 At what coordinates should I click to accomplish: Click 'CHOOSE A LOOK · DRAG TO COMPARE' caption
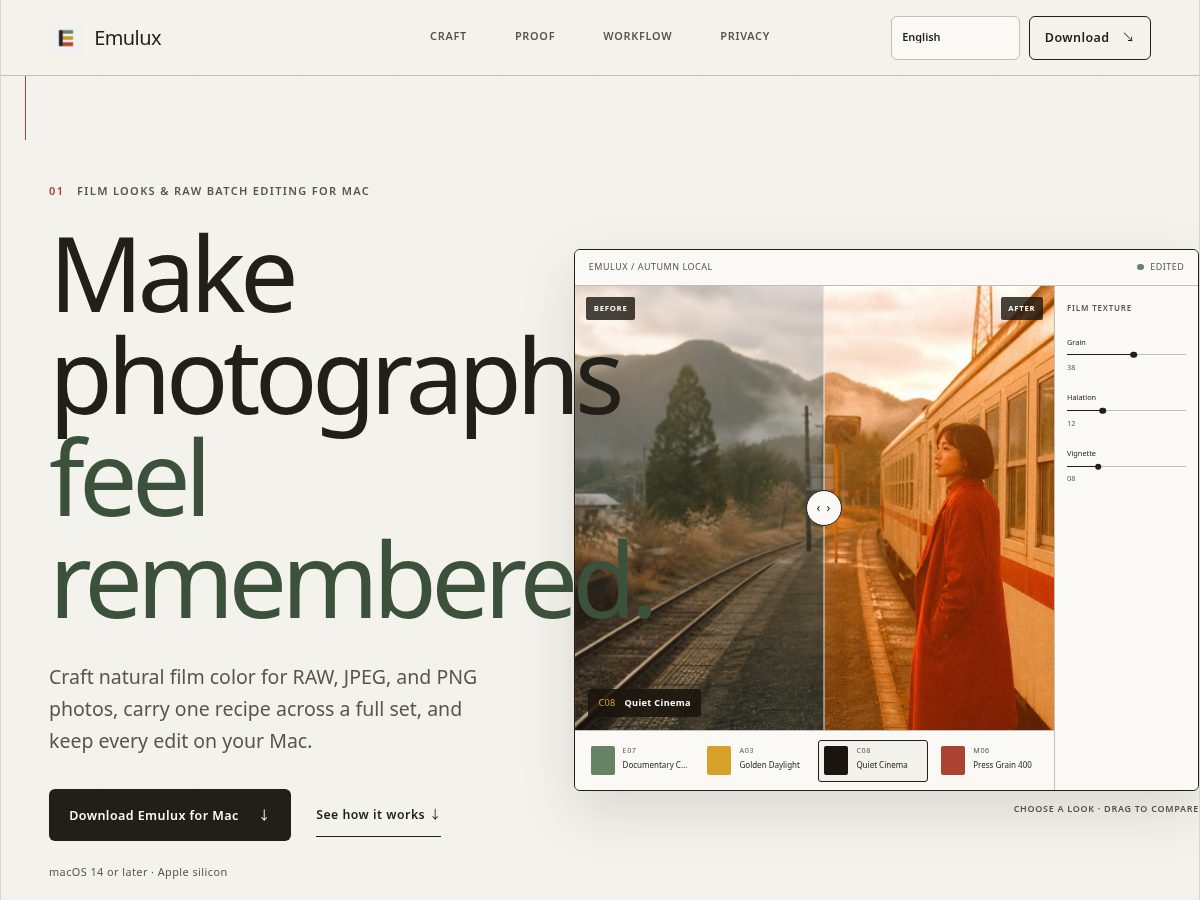point(1105,809)
